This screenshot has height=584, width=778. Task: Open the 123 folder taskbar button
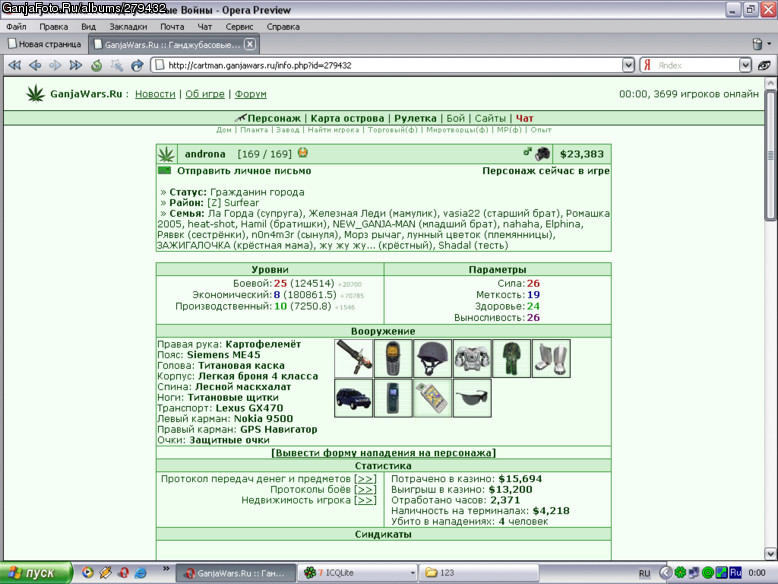click(x=479, y=573)
